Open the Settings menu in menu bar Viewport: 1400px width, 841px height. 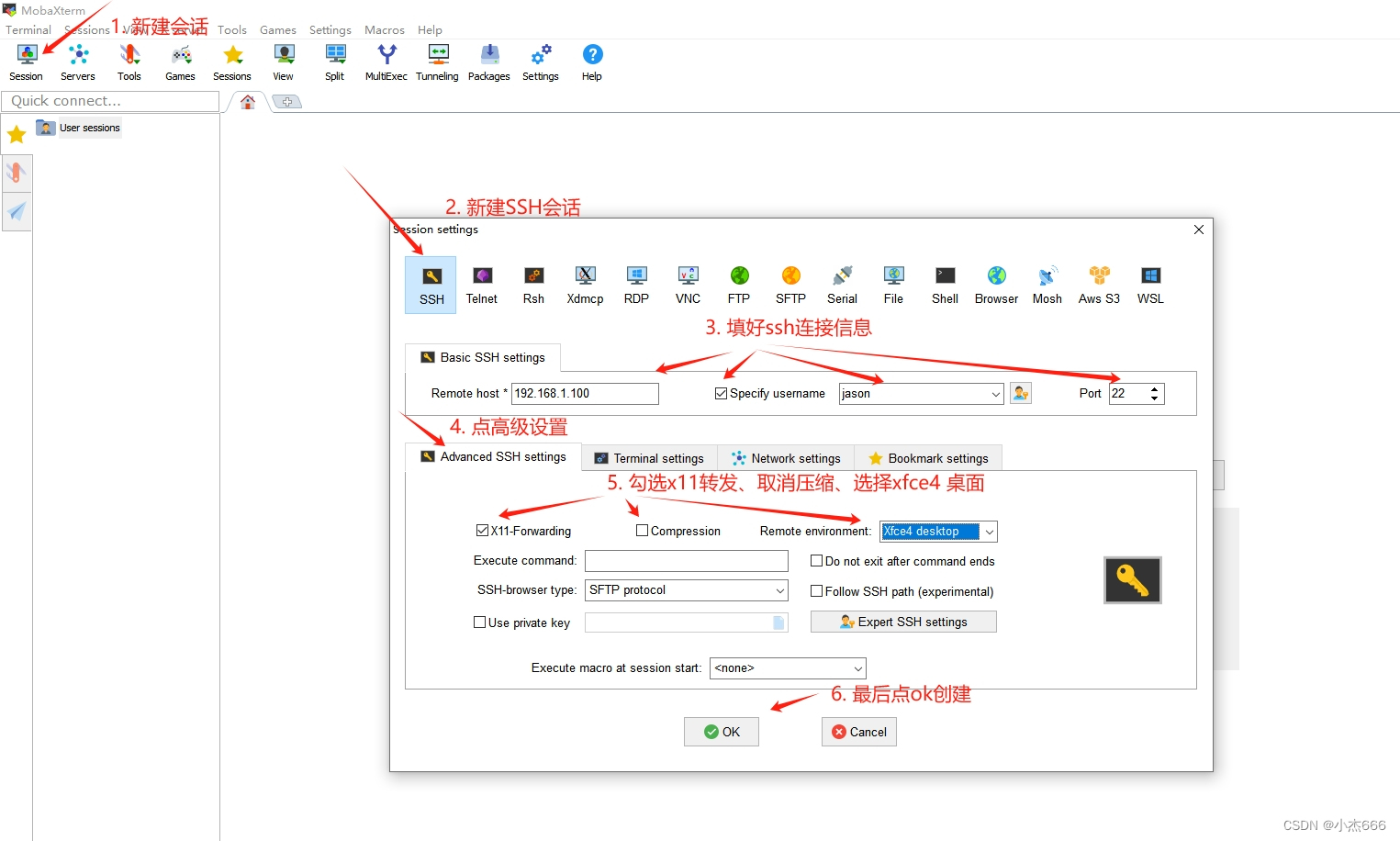(330, 29)
